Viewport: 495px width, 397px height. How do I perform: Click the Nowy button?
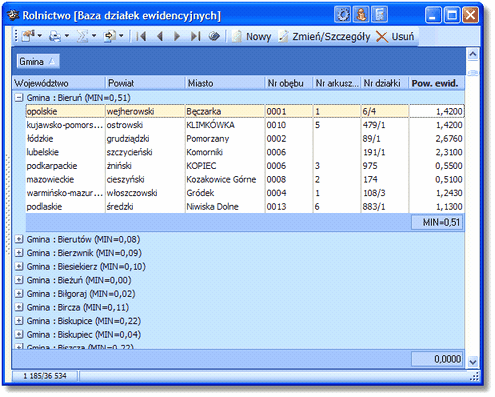click(x=252, y=36)
